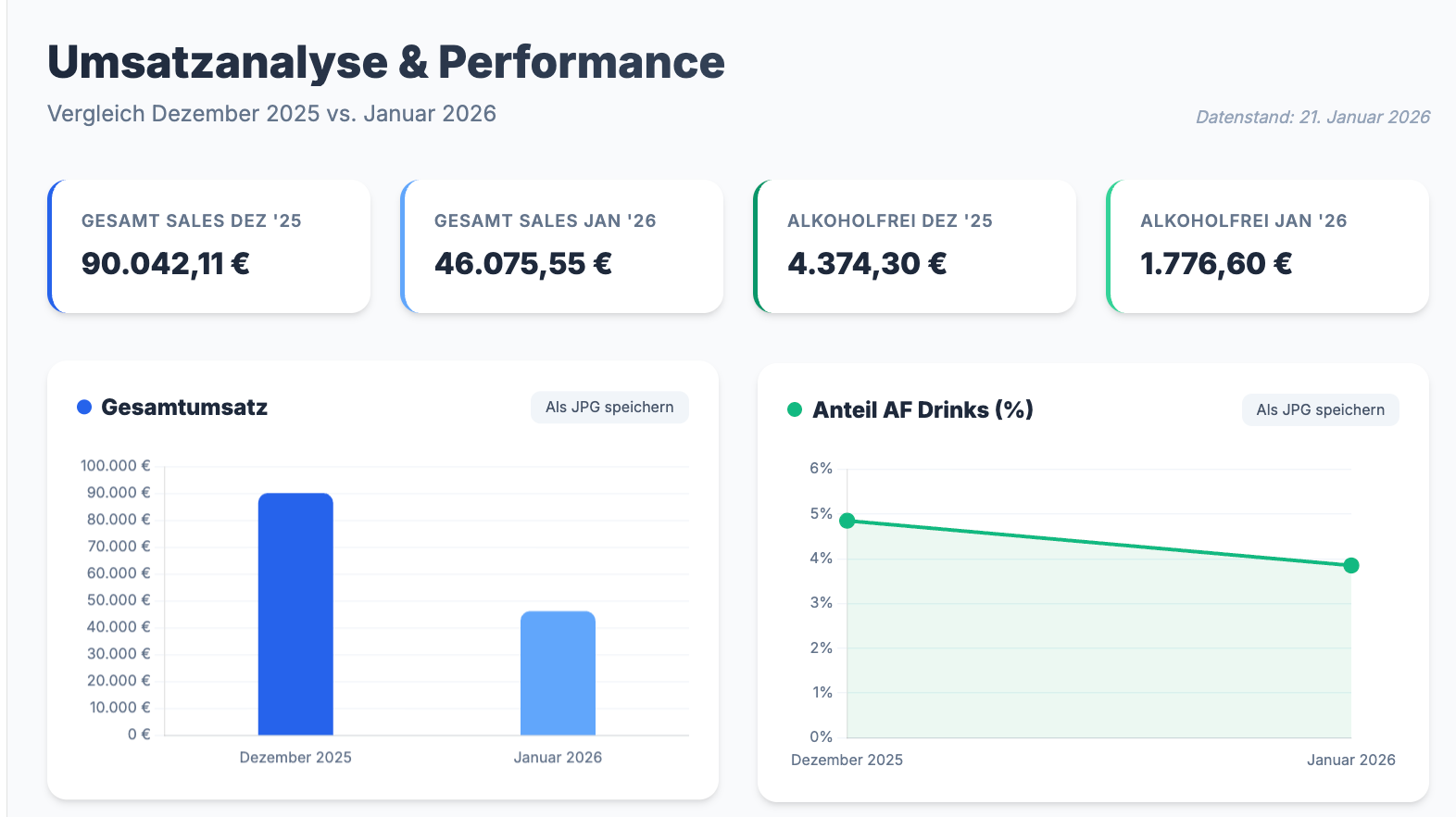Save Gesamtumsatz chart as JPG

[609, 408]
